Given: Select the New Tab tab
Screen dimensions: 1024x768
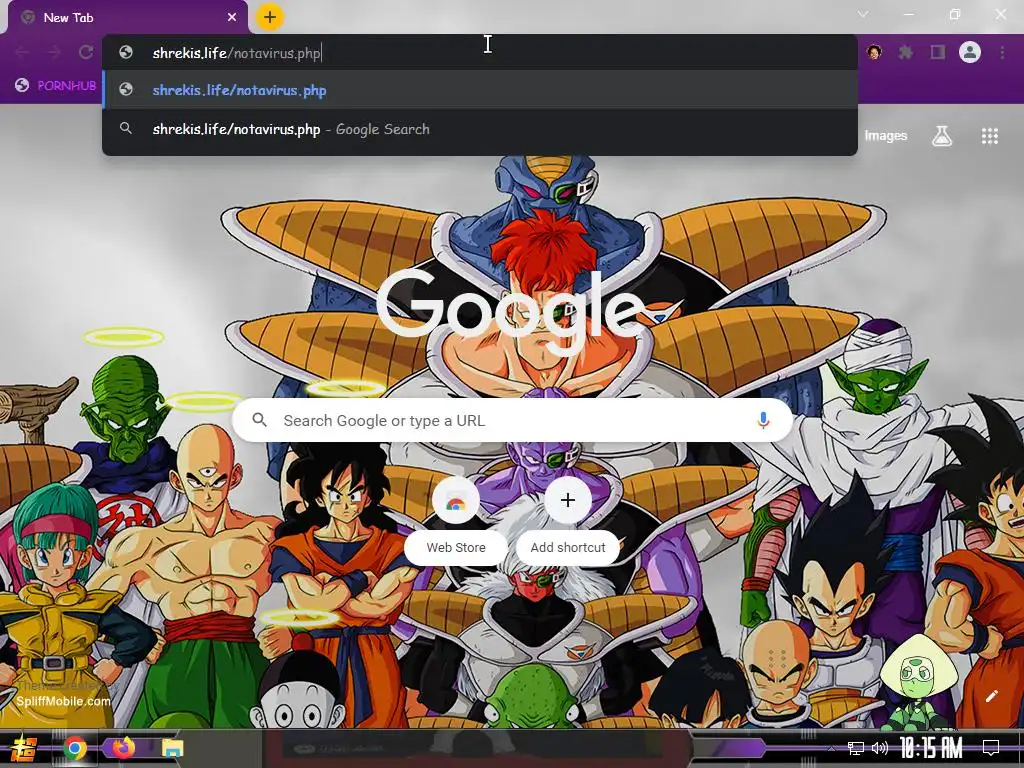Looking at the screenshot, I should point(127,18).
